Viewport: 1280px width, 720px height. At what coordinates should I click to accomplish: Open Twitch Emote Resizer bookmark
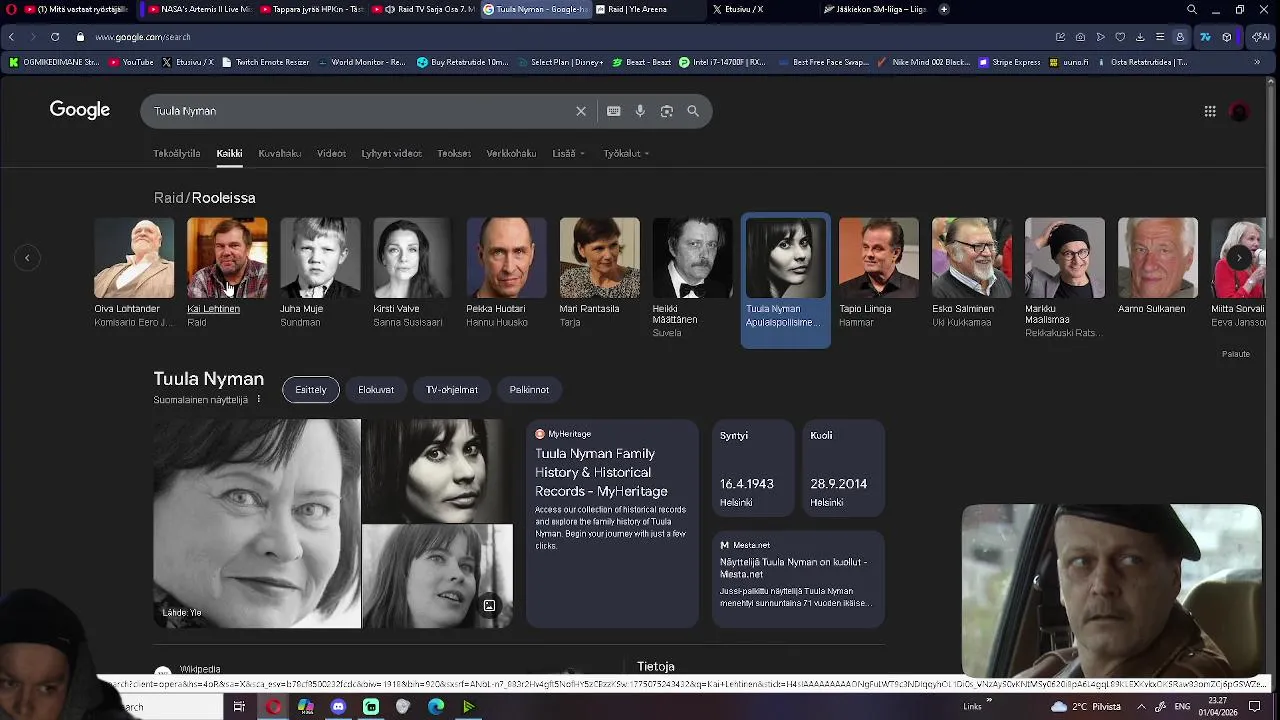click(265, 62)
